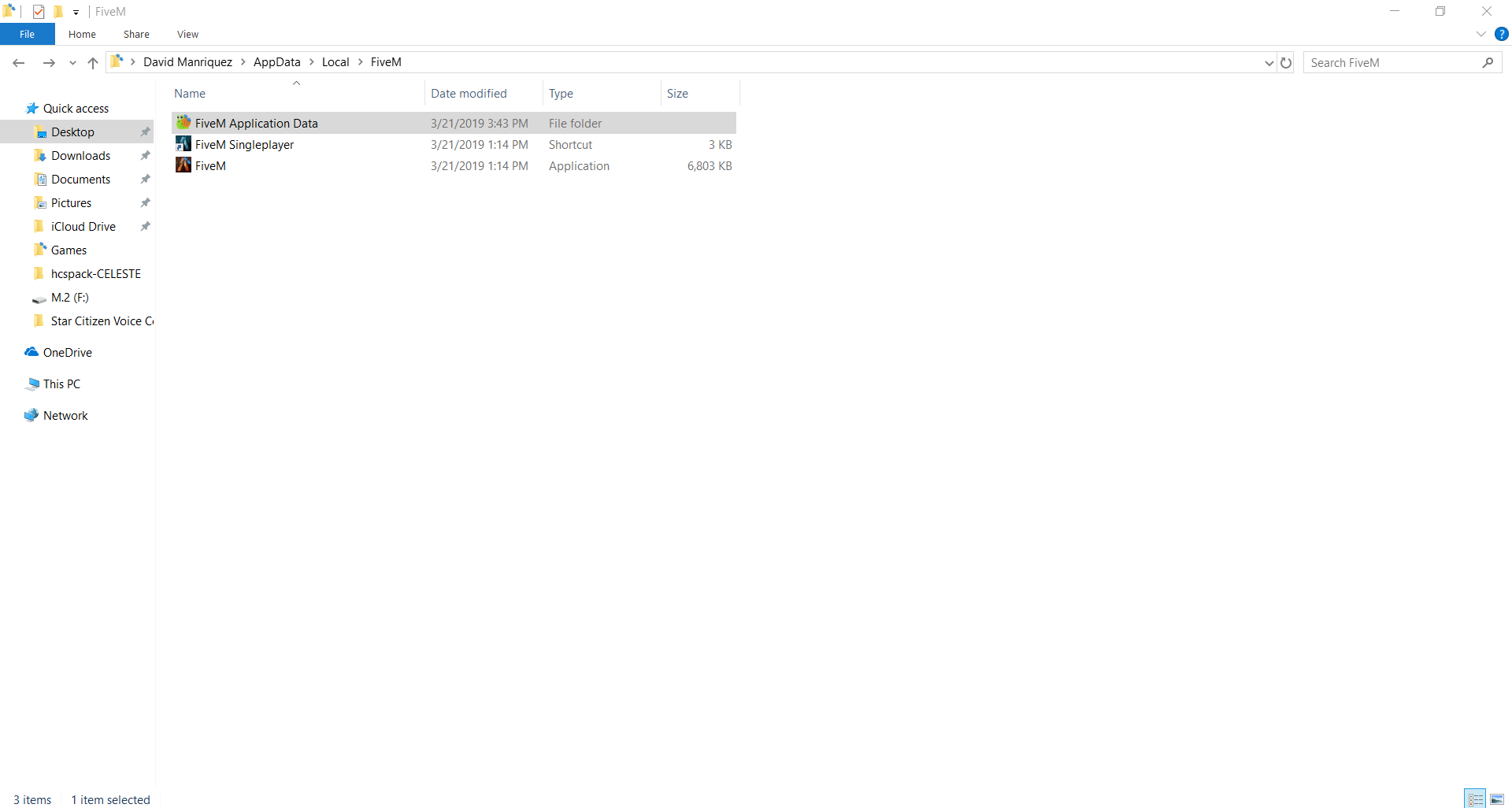
Task: Click the Network icon in sidebar
Action: [31, 415]
